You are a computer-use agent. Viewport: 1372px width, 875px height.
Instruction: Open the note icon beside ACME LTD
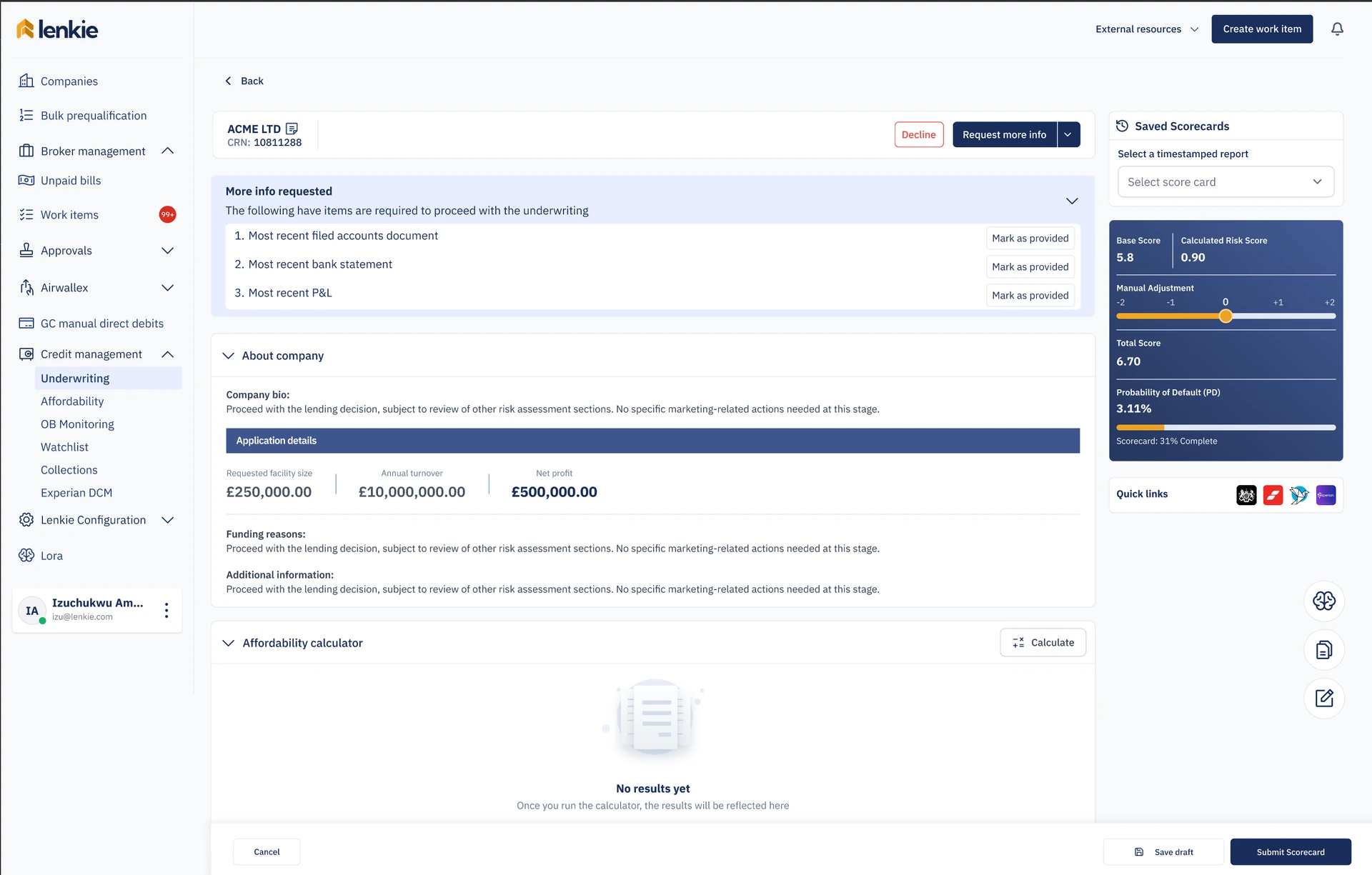tap(292, 129)
